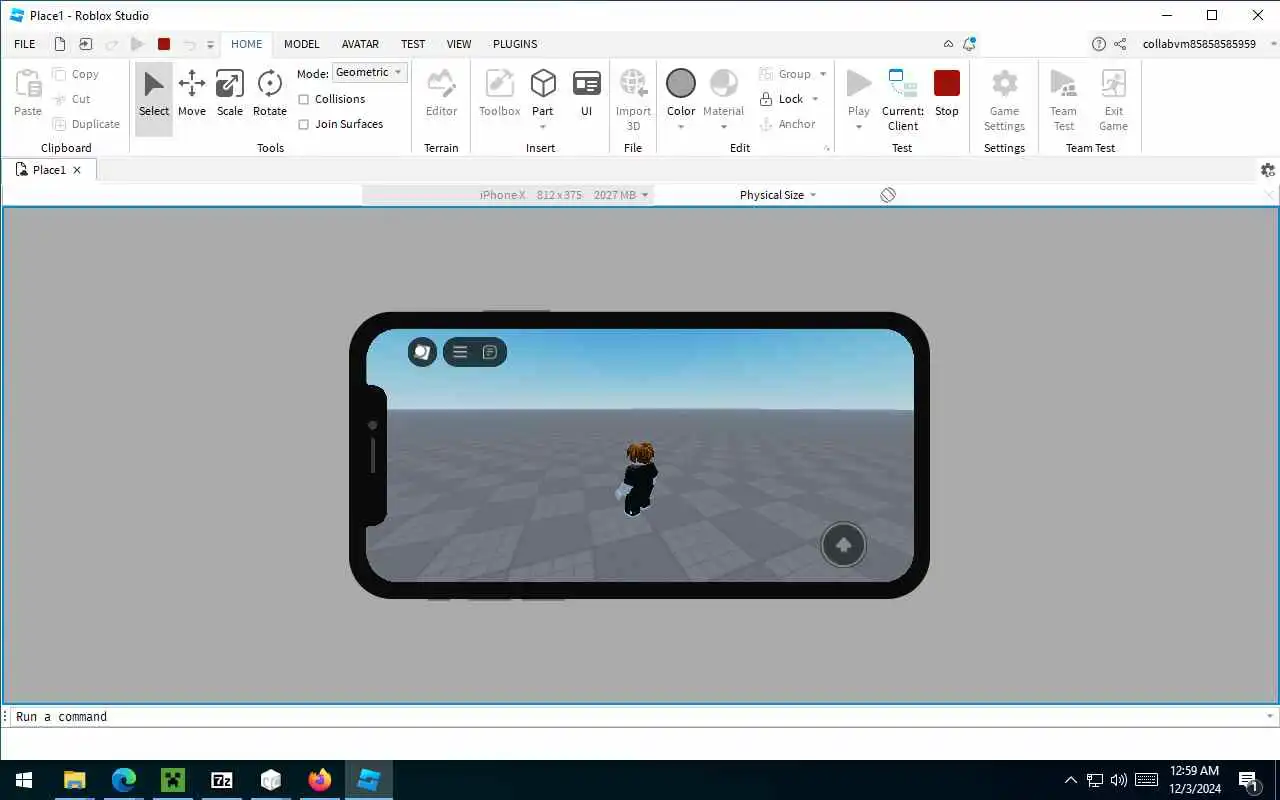Open the Mode Geometric dropdown
The image size is (1280, 800).
pos(370,73)
